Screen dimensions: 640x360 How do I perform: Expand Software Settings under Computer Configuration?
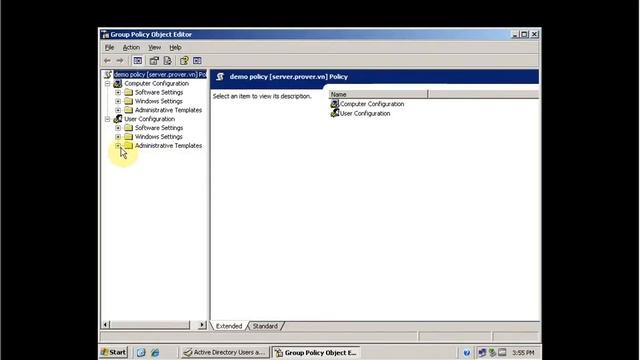pos(118,92)
